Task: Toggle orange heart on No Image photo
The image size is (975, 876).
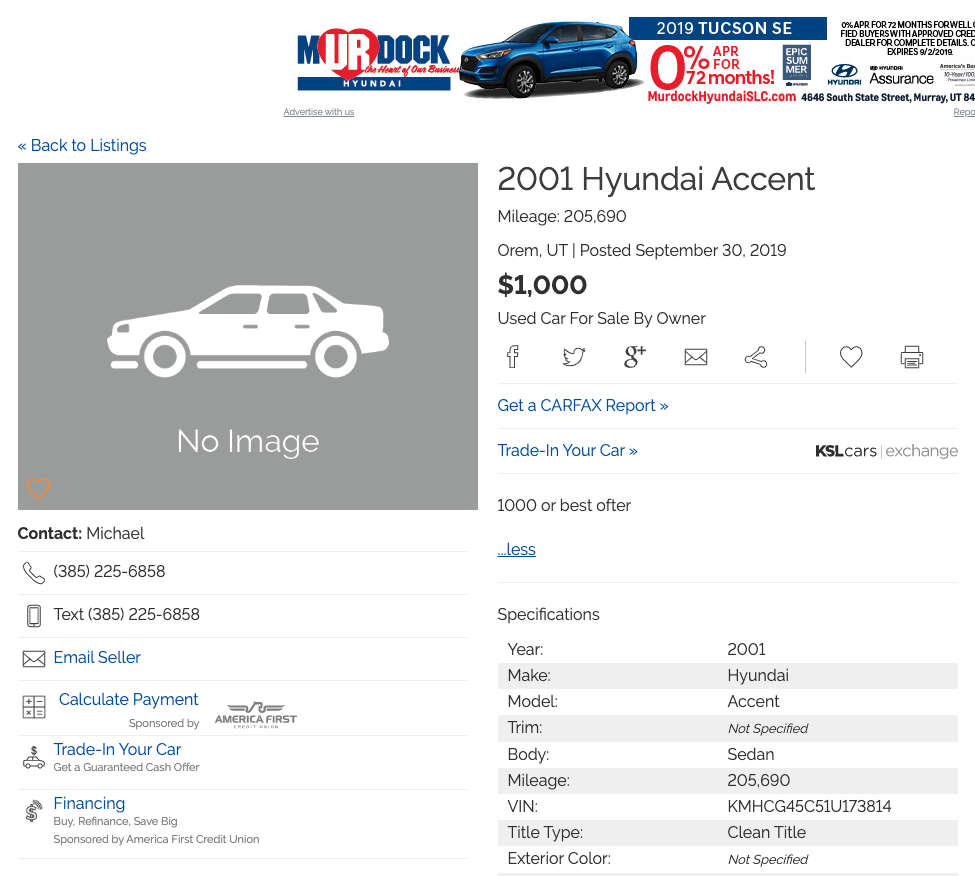Action: (x=38, y=488)
